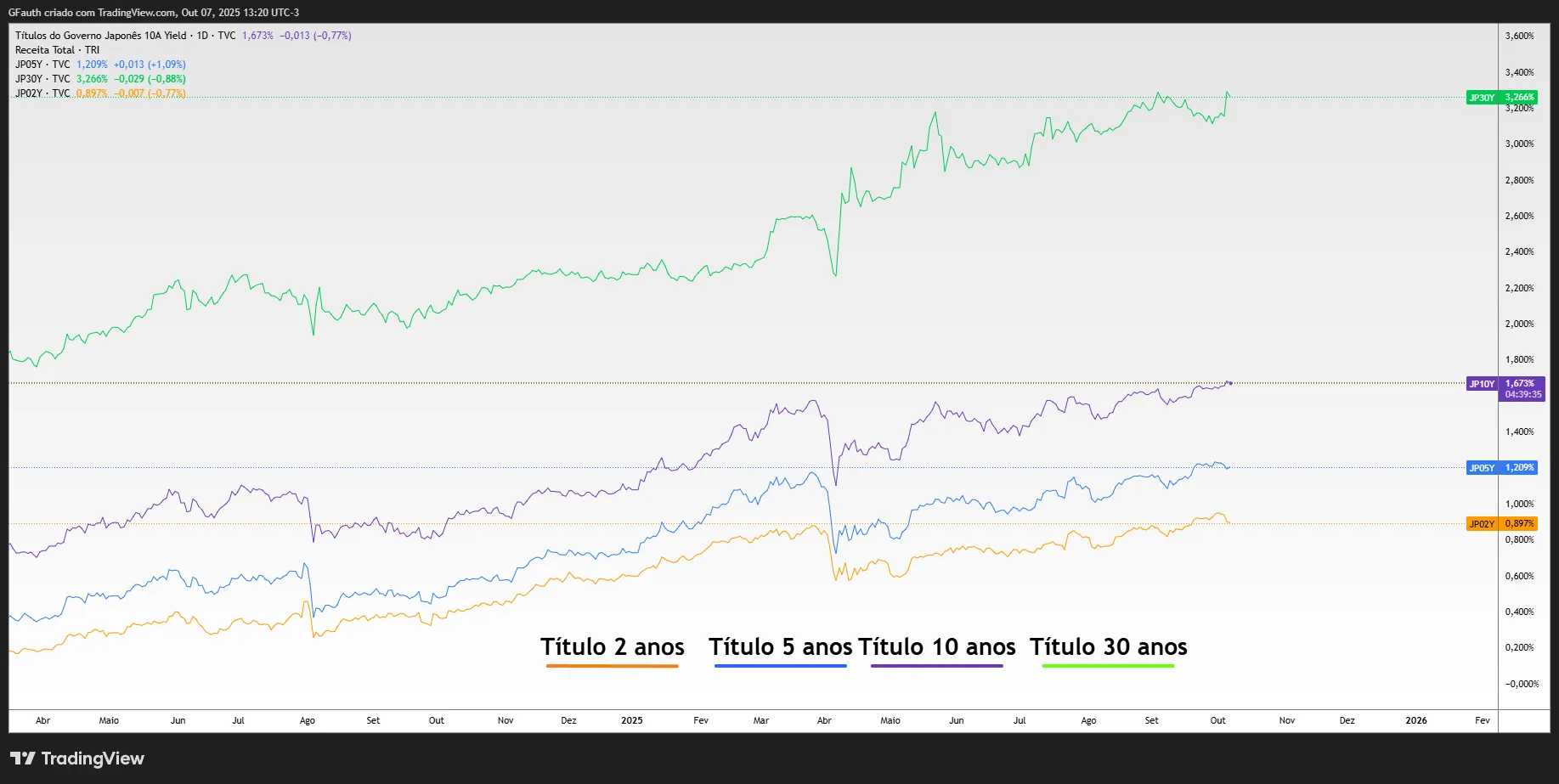
Task: Click the purple line under Título 10 anos
Action: (936, 666)
